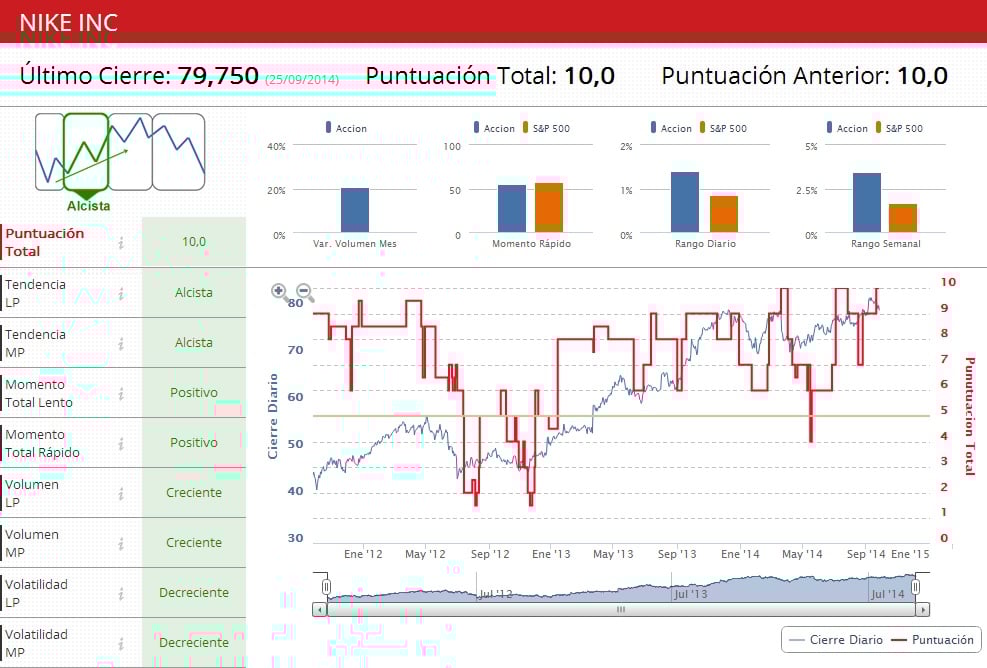Toggle Accion series in Rango Semanal chart

pos(847,128)
